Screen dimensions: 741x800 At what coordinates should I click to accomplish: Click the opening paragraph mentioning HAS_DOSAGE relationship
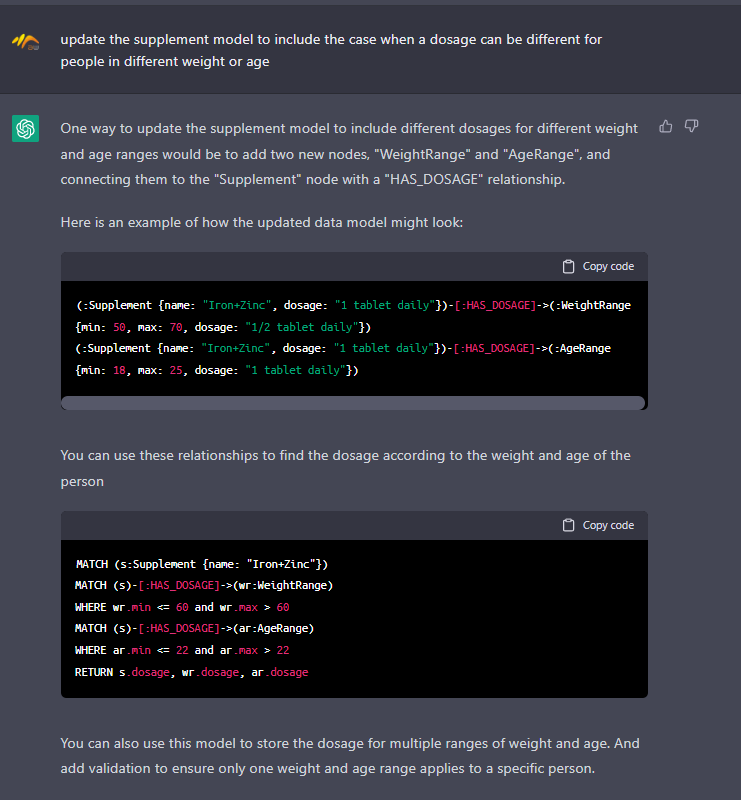pyautogui.click(x=349, y=154)
